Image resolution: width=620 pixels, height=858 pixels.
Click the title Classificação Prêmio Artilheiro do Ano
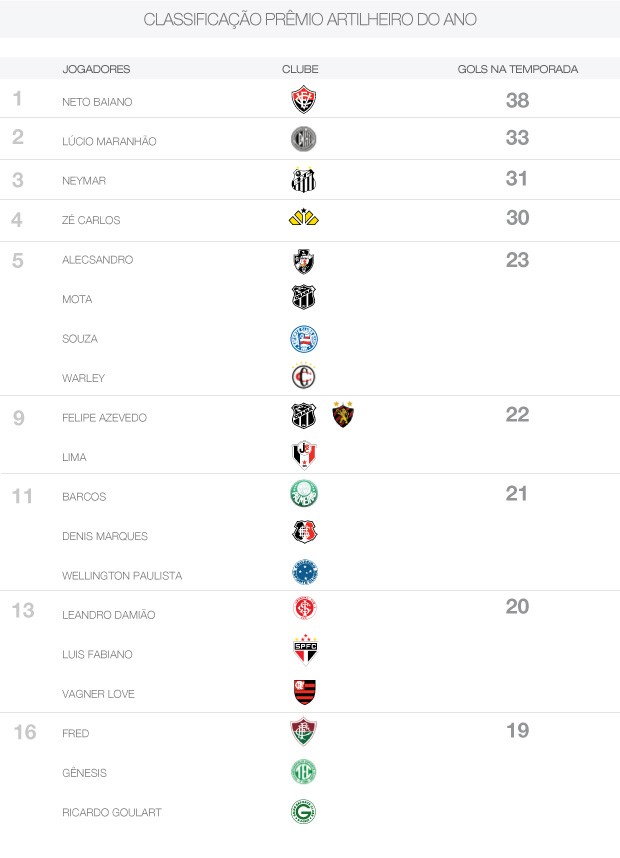310,20
